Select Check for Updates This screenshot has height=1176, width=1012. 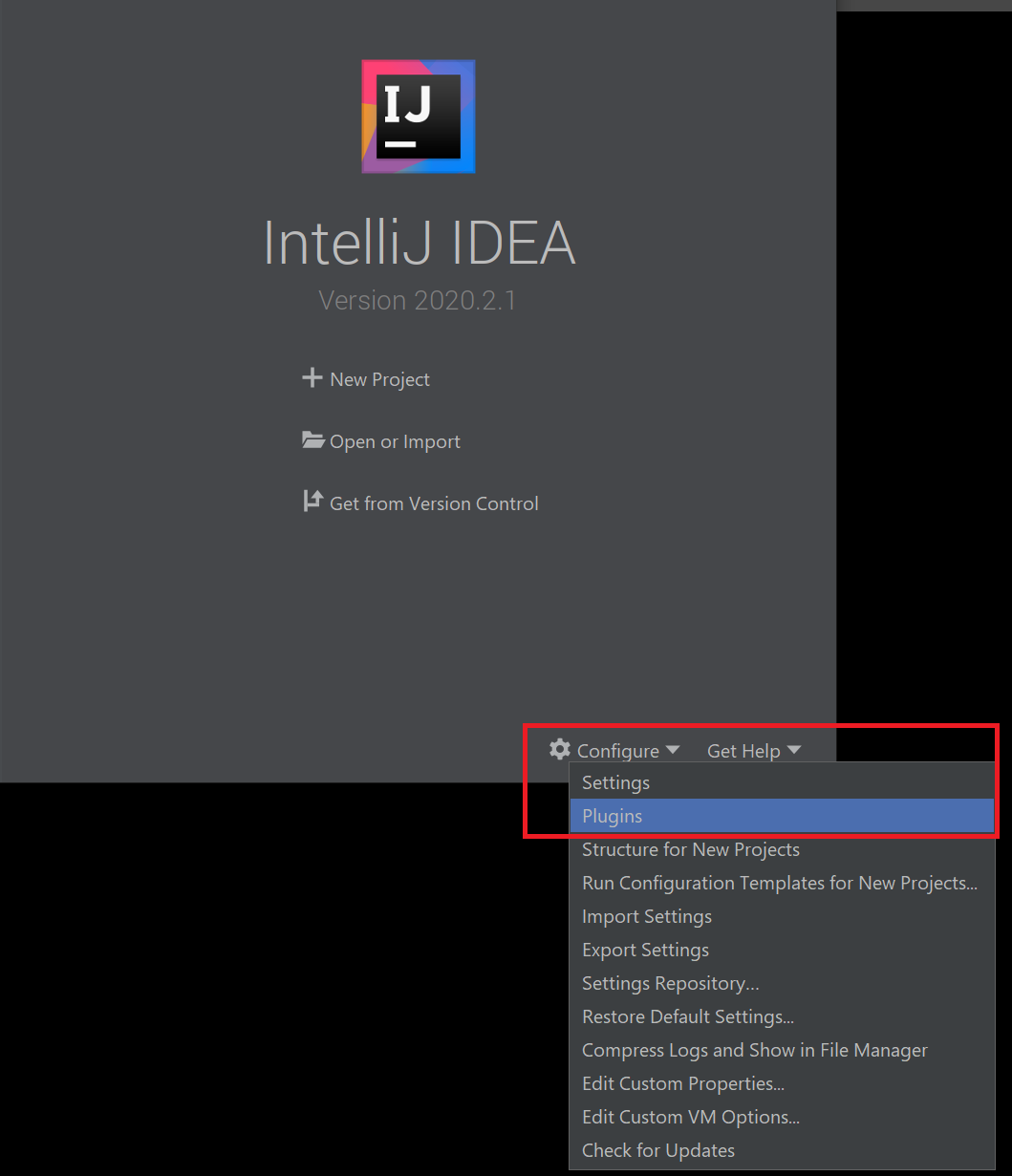(x=782, y=1150)
